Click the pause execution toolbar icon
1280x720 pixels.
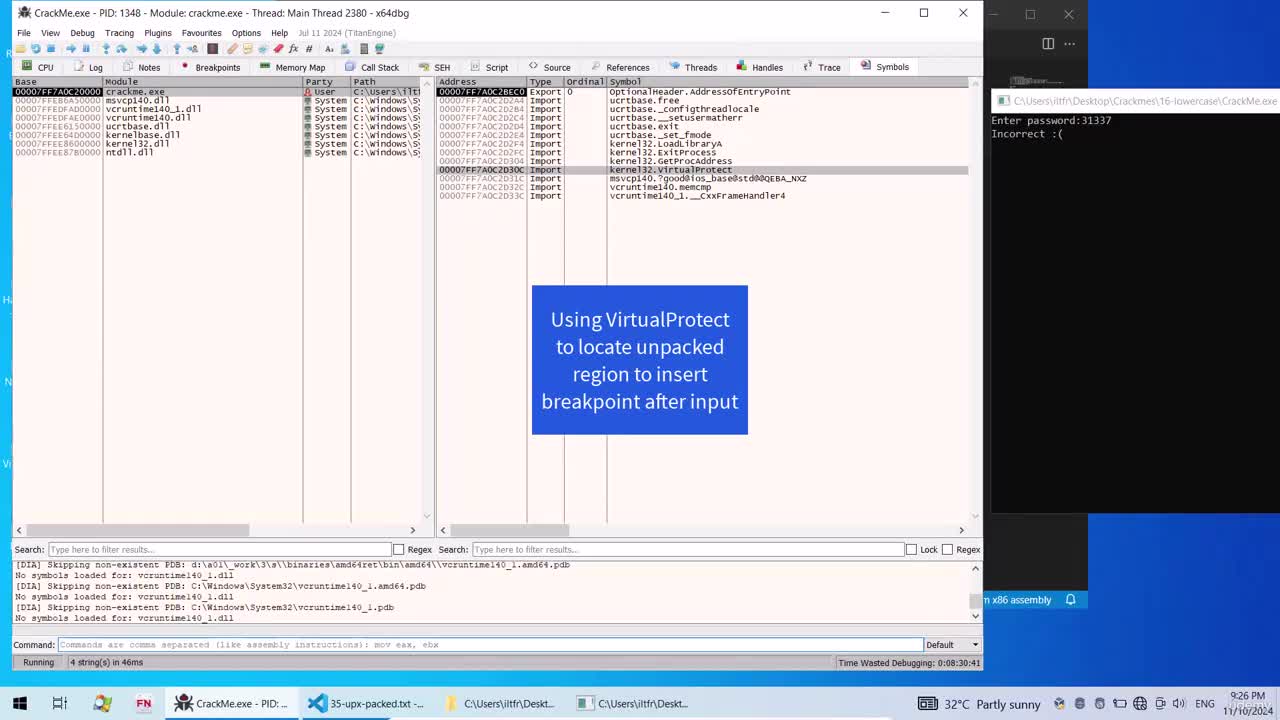pos(86,48)
